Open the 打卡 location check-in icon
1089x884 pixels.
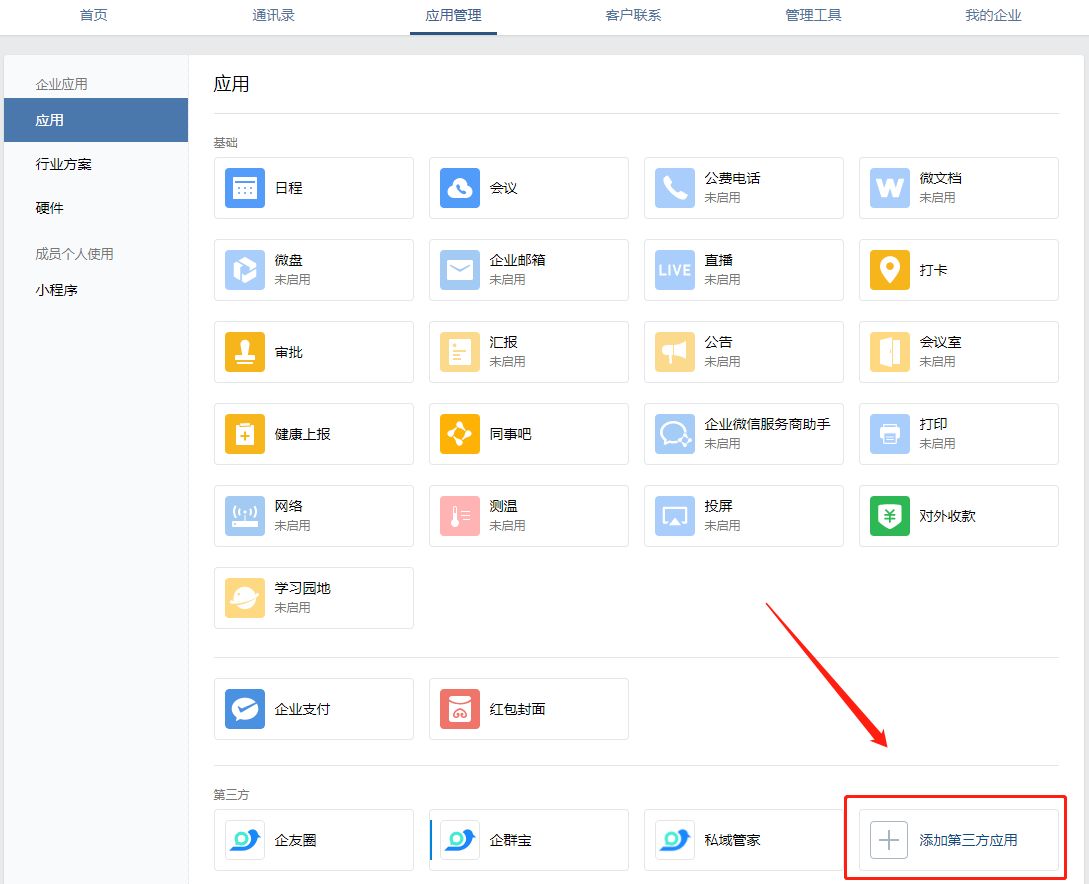pyautogui.click(x=890, y=270)
